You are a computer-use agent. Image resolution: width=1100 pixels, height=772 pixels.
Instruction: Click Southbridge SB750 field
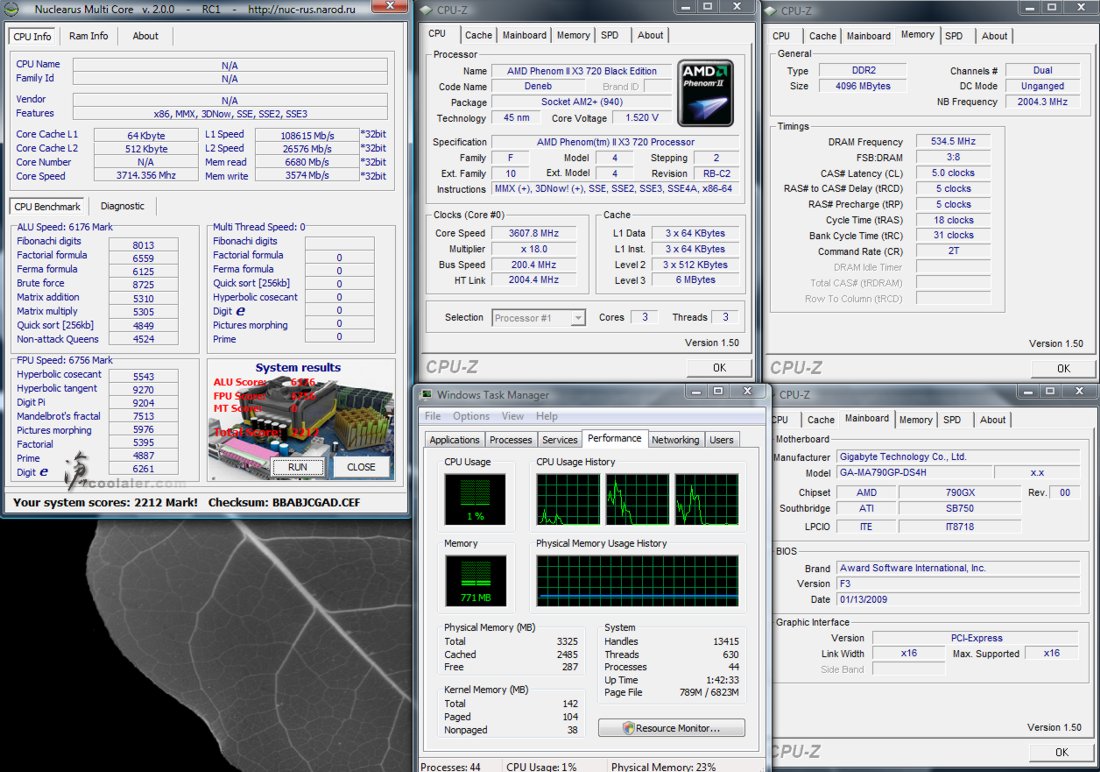(959, 508)
